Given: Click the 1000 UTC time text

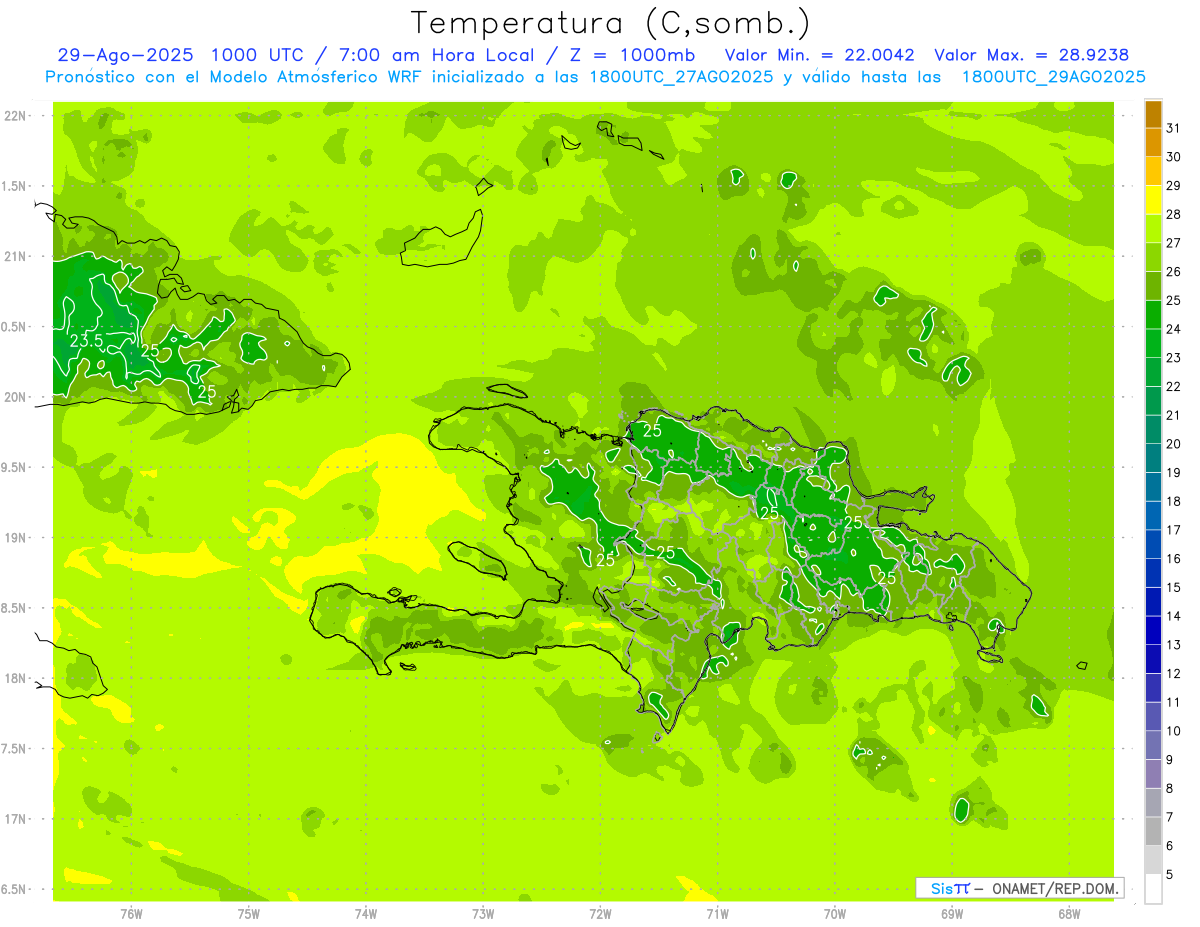Looking at the screenshot, I should pyautogui.click(x=263, y=56).
